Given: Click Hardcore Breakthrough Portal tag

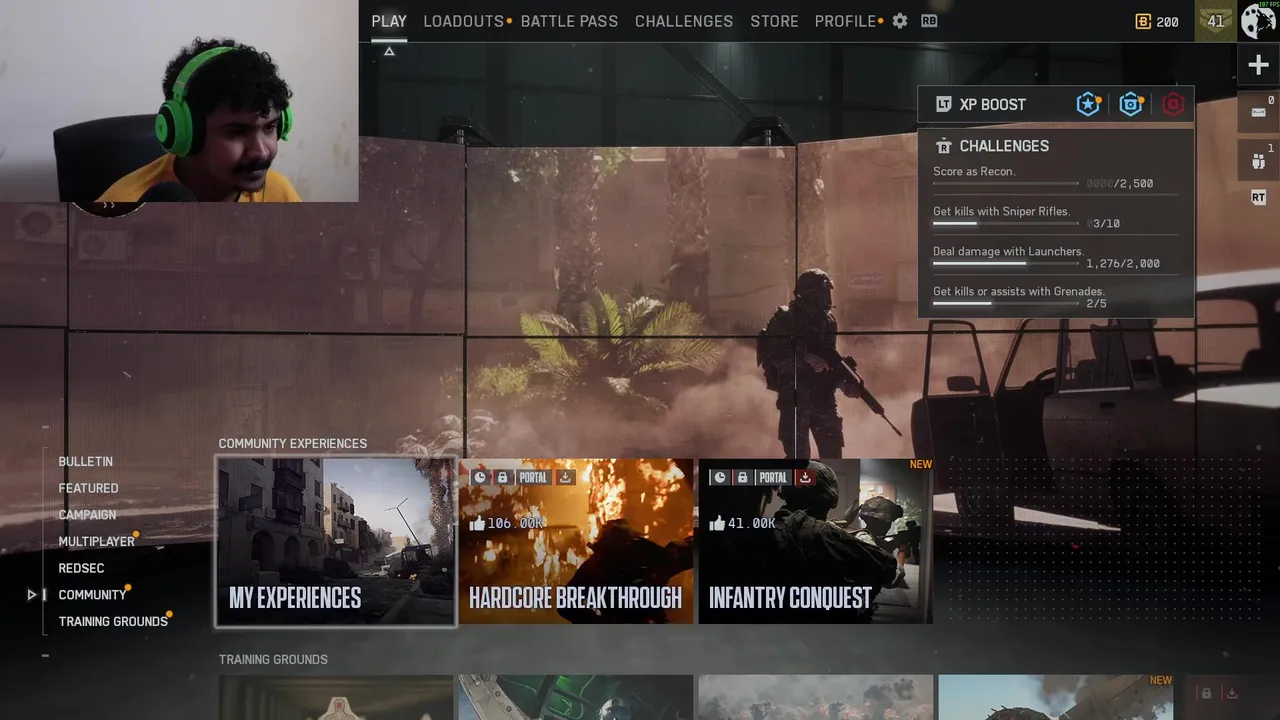Looking at the screenshot, I should [533, 478].
